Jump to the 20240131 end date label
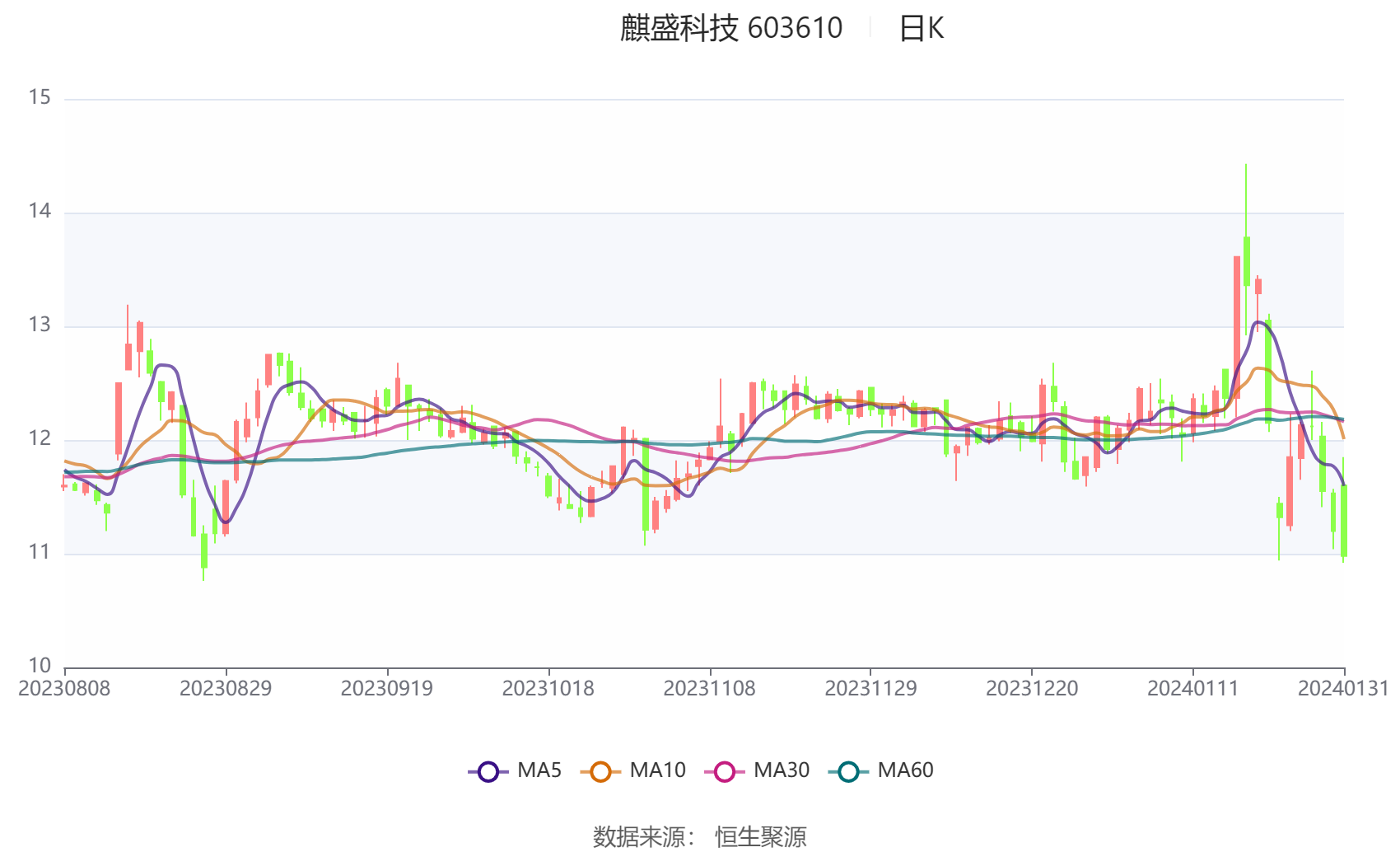This screenshot has width=1400, height=852. 1343,689
